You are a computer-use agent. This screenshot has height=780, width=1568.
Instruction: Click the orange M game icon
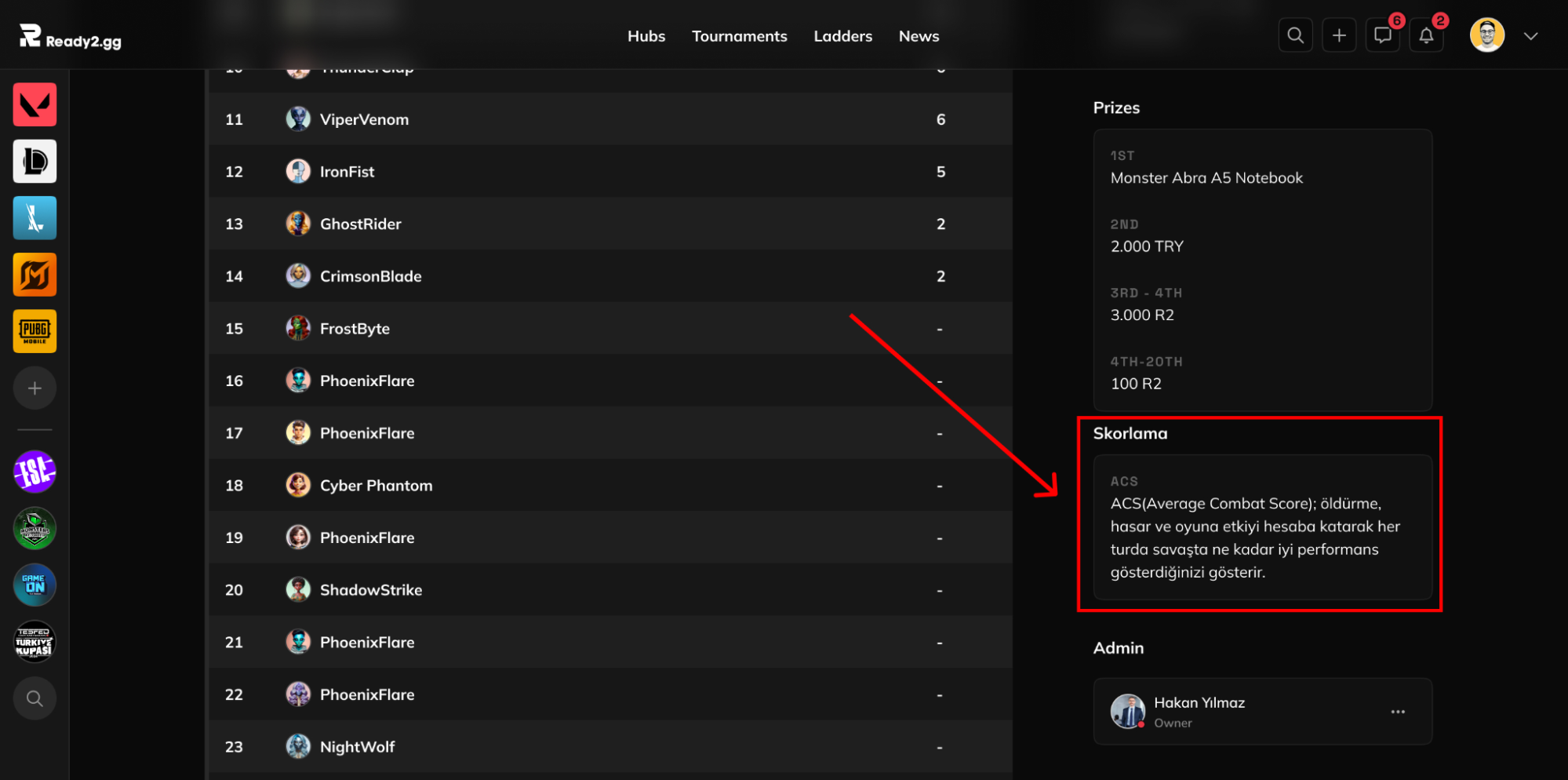coord(35,275)
